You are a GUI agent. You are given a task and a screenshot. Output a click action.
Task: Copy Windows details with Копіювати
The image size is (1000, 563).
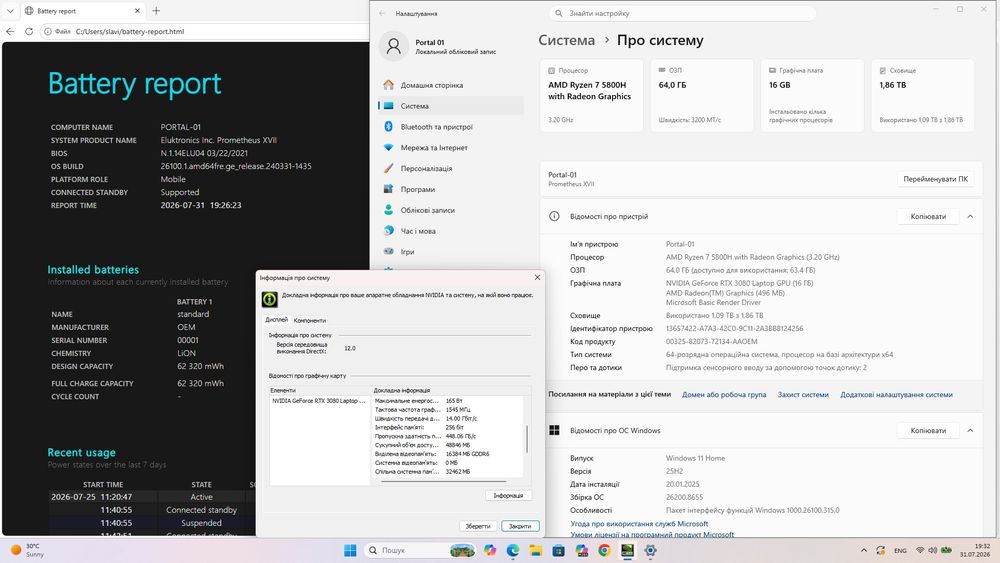tap(928, 431)
